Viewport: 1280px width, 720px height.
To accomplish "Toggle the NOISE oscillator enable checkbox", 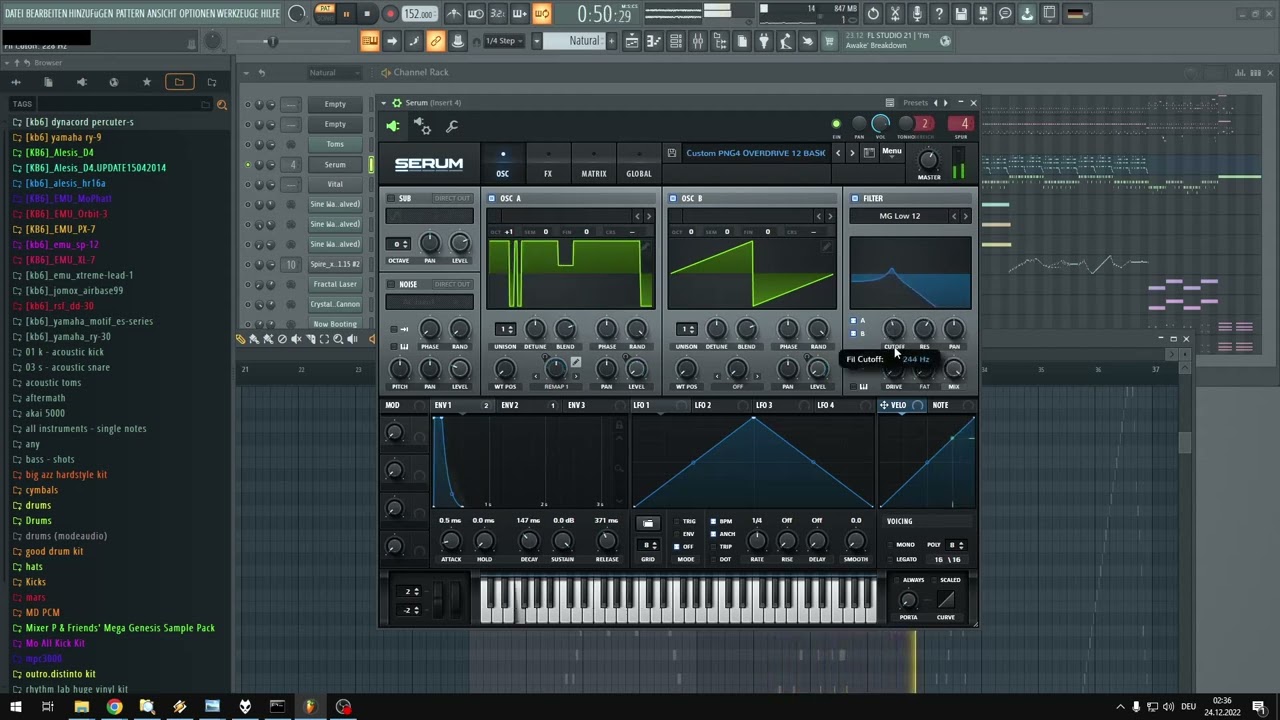I will tap(391, 284).
